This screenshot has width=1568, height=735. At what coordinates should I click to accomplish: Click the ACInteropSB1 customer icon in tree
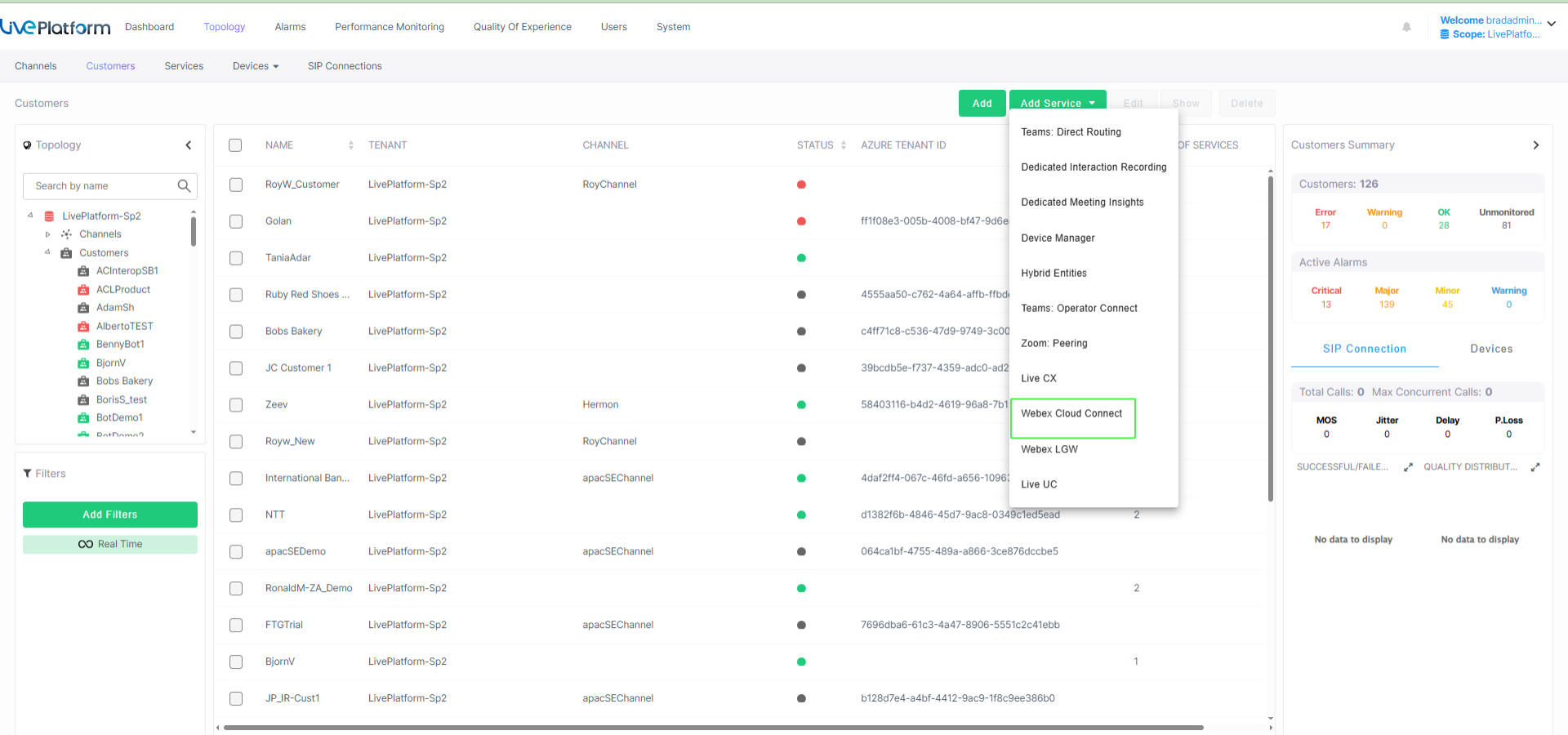[83, 271]
